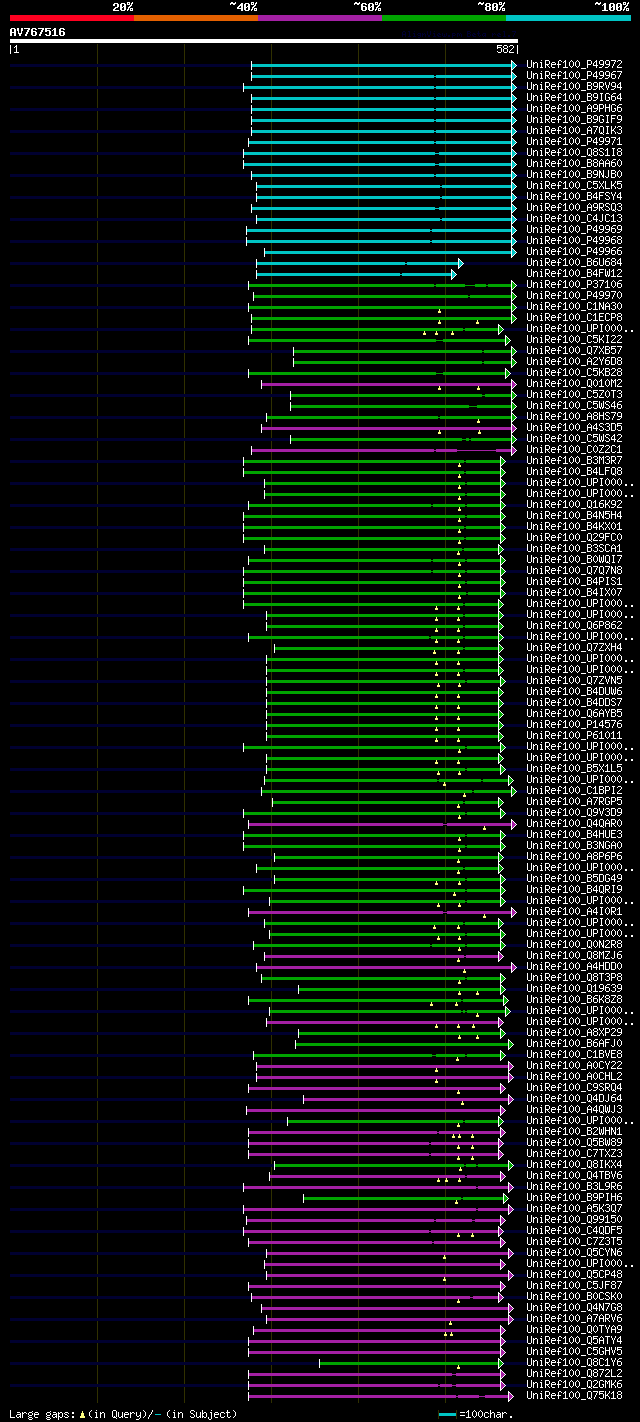This screenshot has height=1422, width=640.
Task: Click UniRef100_B9PIH6 label
Action: pos(574,1197)
